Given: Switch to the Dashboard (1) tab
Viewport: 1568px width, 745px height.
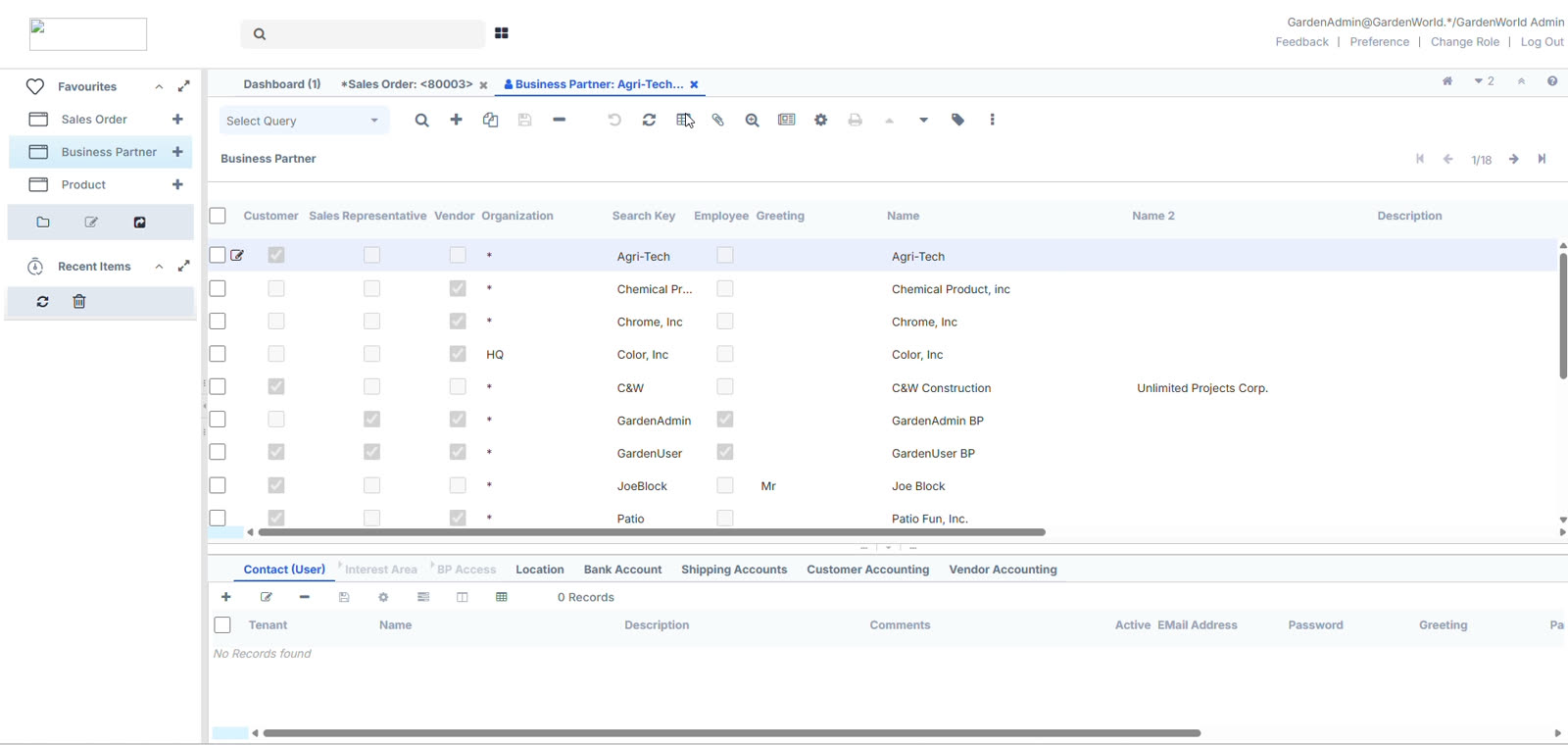Looking at the screenshot, I should click(282, 84).
